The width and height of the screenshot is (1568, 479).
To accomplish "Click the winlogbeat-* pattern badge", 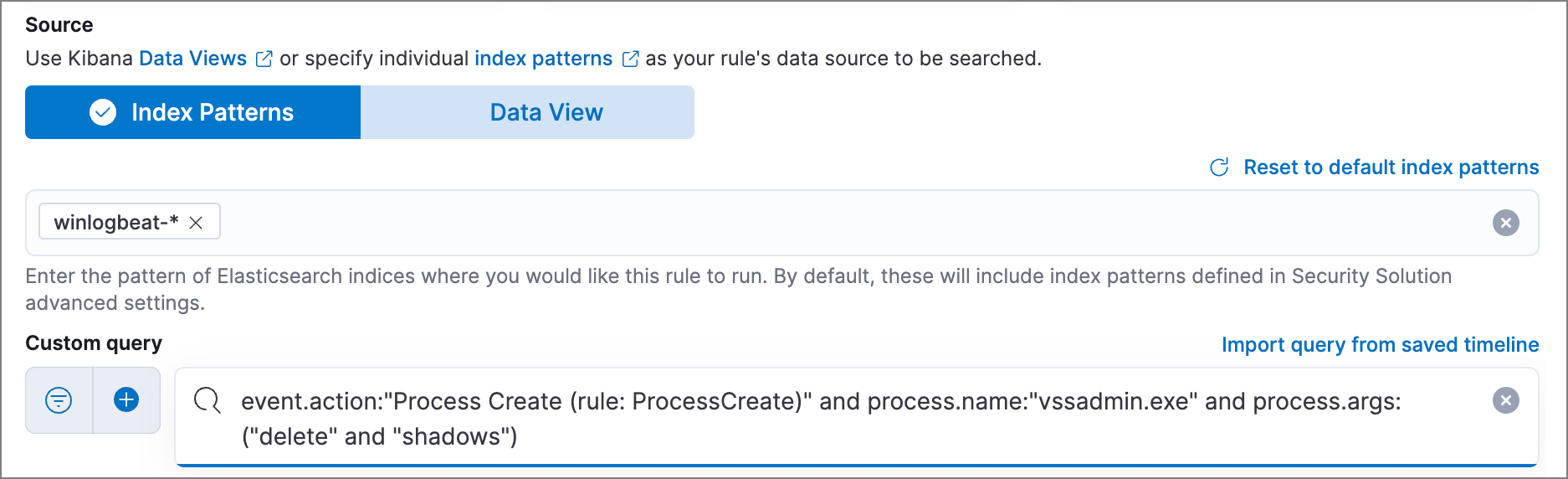I will pyautogui.click(x=115, y=223).
